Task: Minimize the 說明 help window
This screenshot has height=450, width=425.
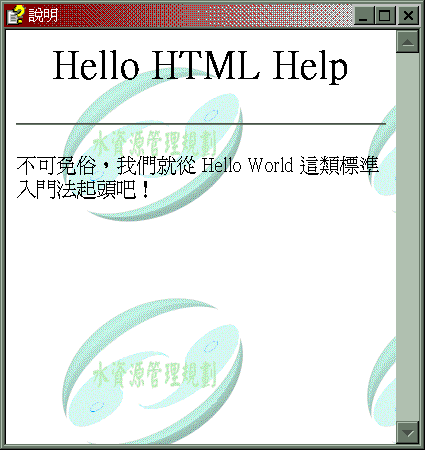Action: [x=364, y=15]
